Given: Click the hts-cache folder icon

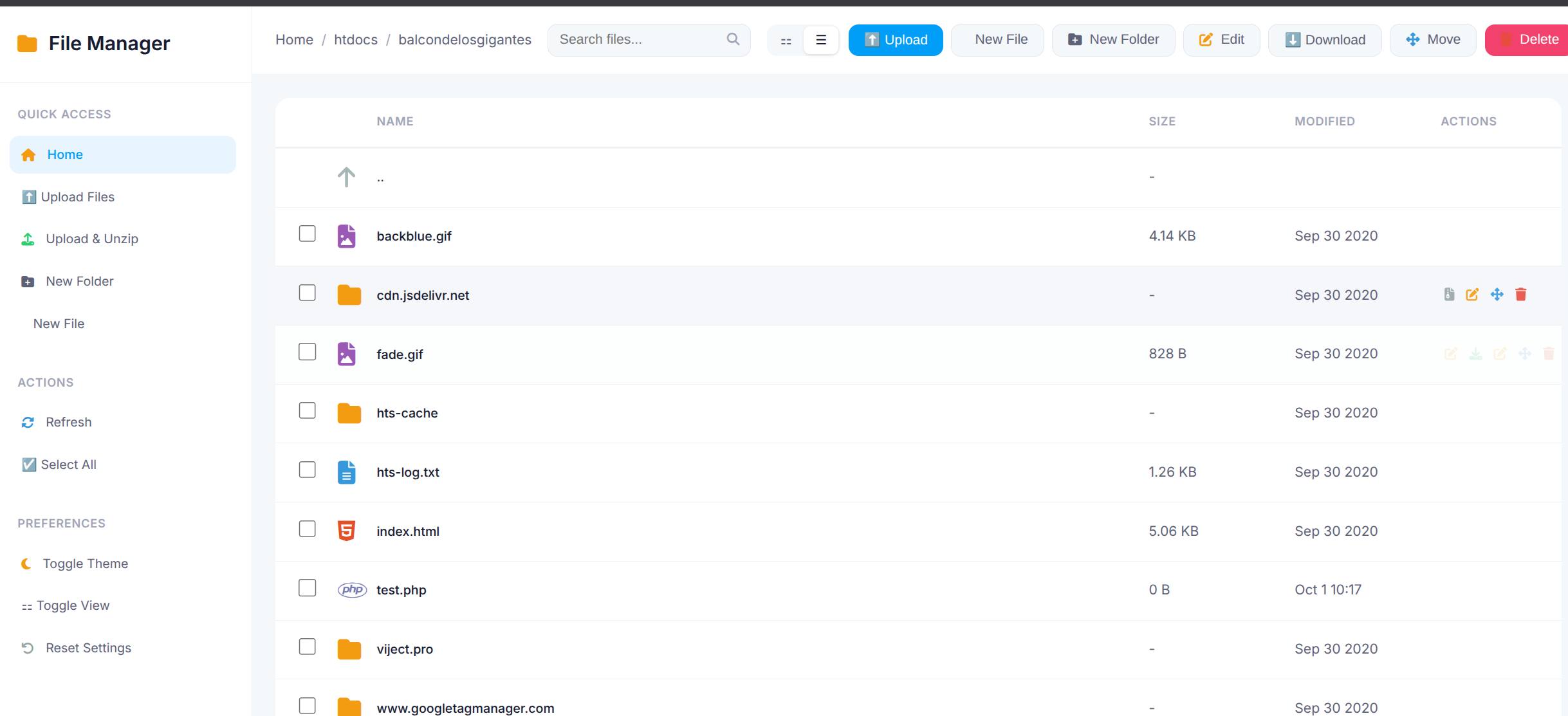Looking at the screenshot, I should tap(349, 413).
